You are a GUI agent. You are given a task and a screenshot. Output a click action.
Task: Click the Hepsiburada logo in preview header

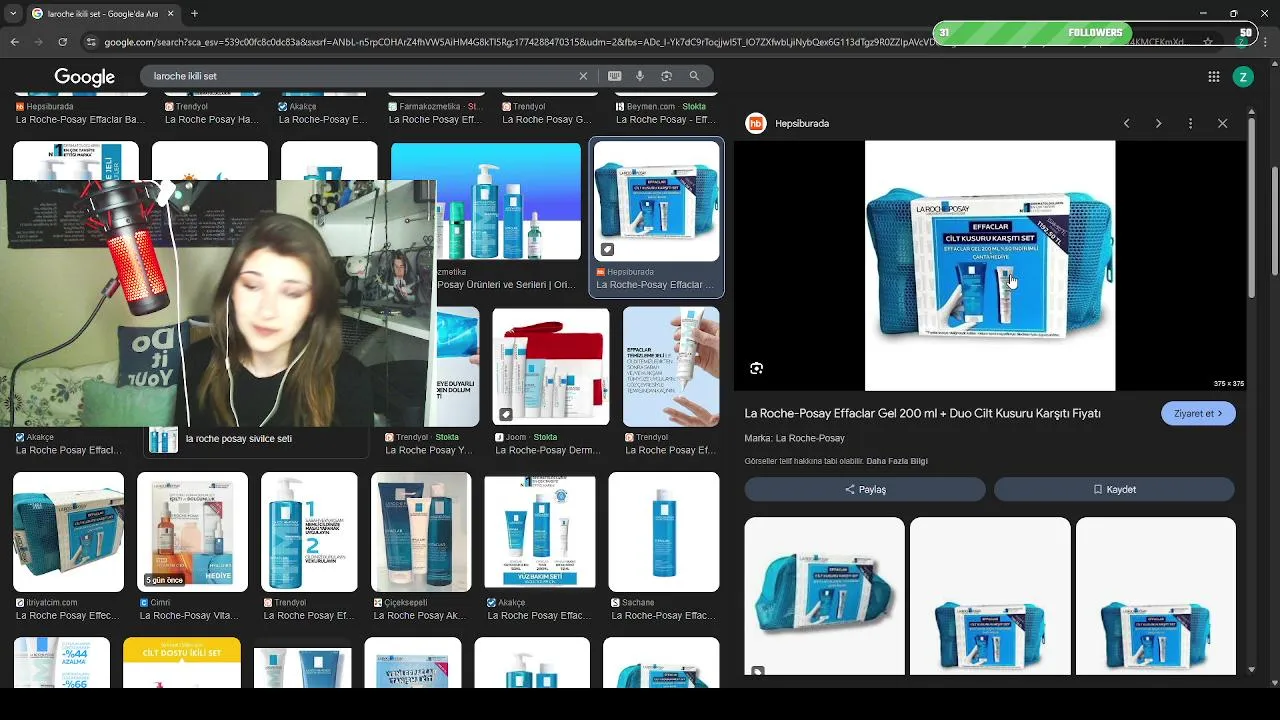click(x=755, y=123)
